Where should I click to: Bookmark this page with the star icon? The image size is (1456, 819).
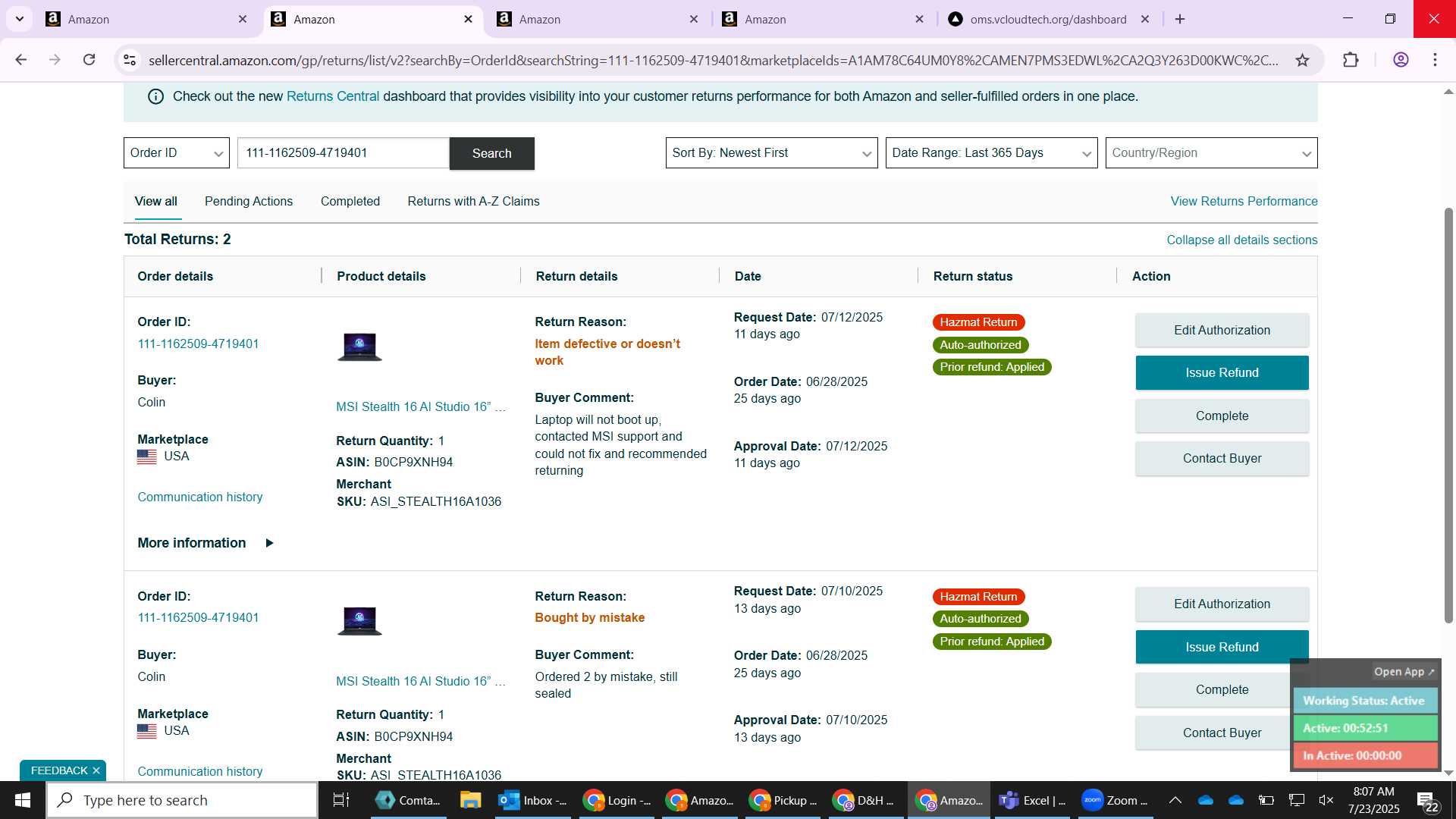pos(1302,60)
